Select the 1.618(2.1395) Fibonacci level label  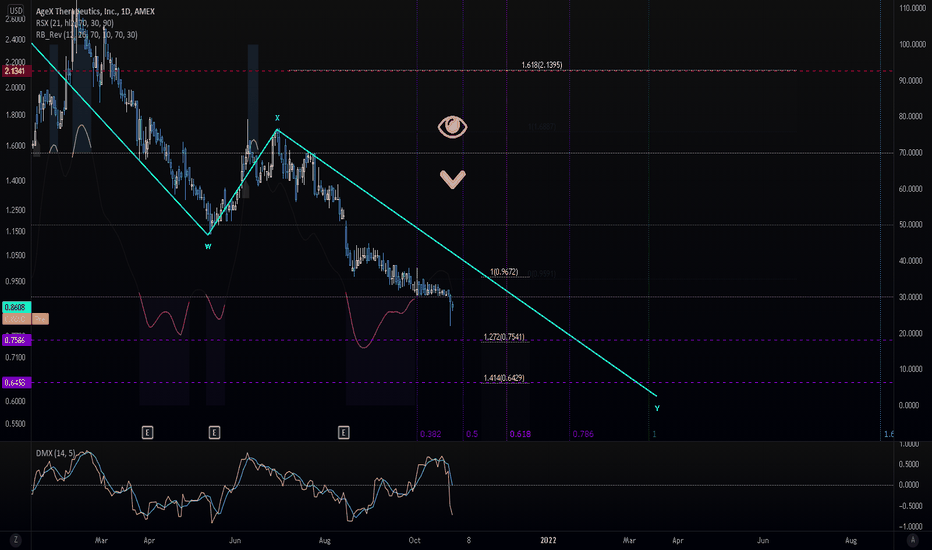[x=541, y=65]
